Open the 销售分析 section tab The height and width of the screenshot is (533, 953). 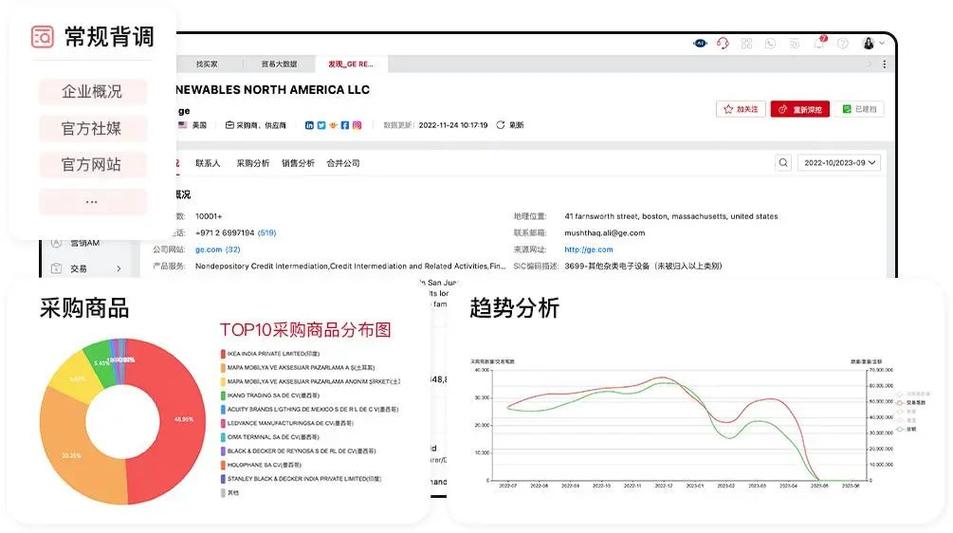click(x=298, y=163)
